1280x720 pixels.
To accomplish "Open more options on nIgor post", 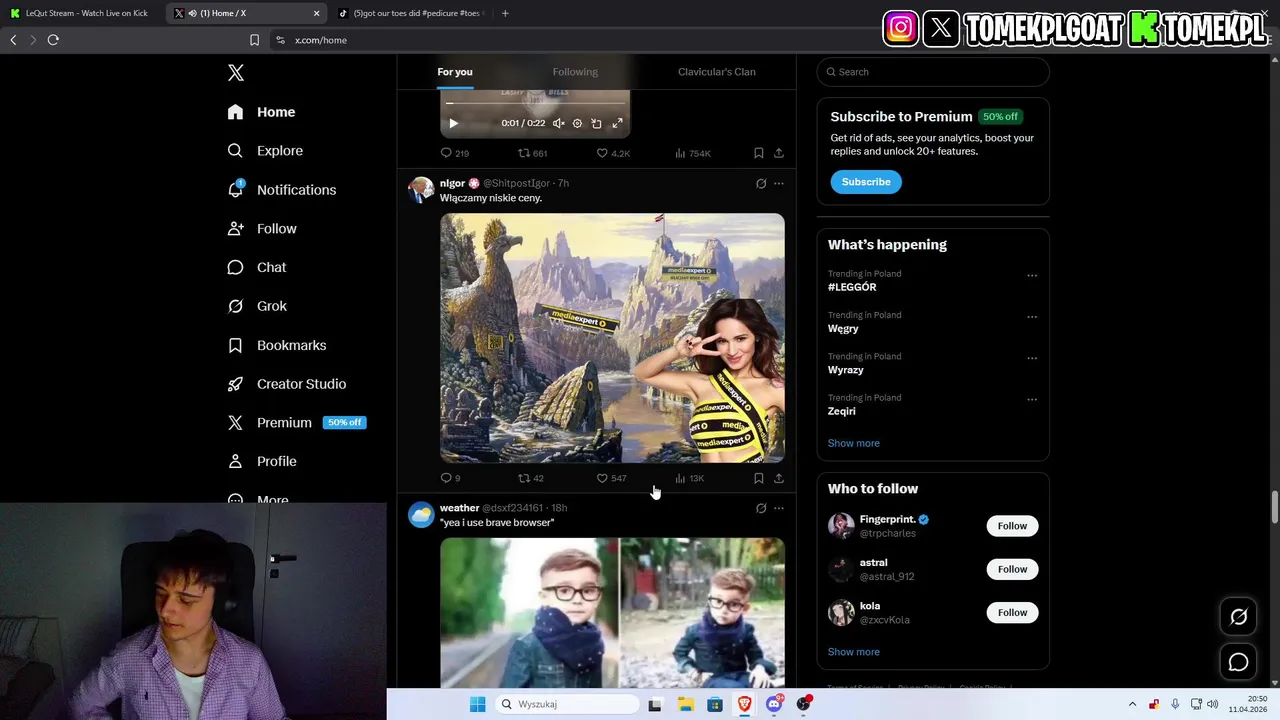I will (x=779, y=183).
